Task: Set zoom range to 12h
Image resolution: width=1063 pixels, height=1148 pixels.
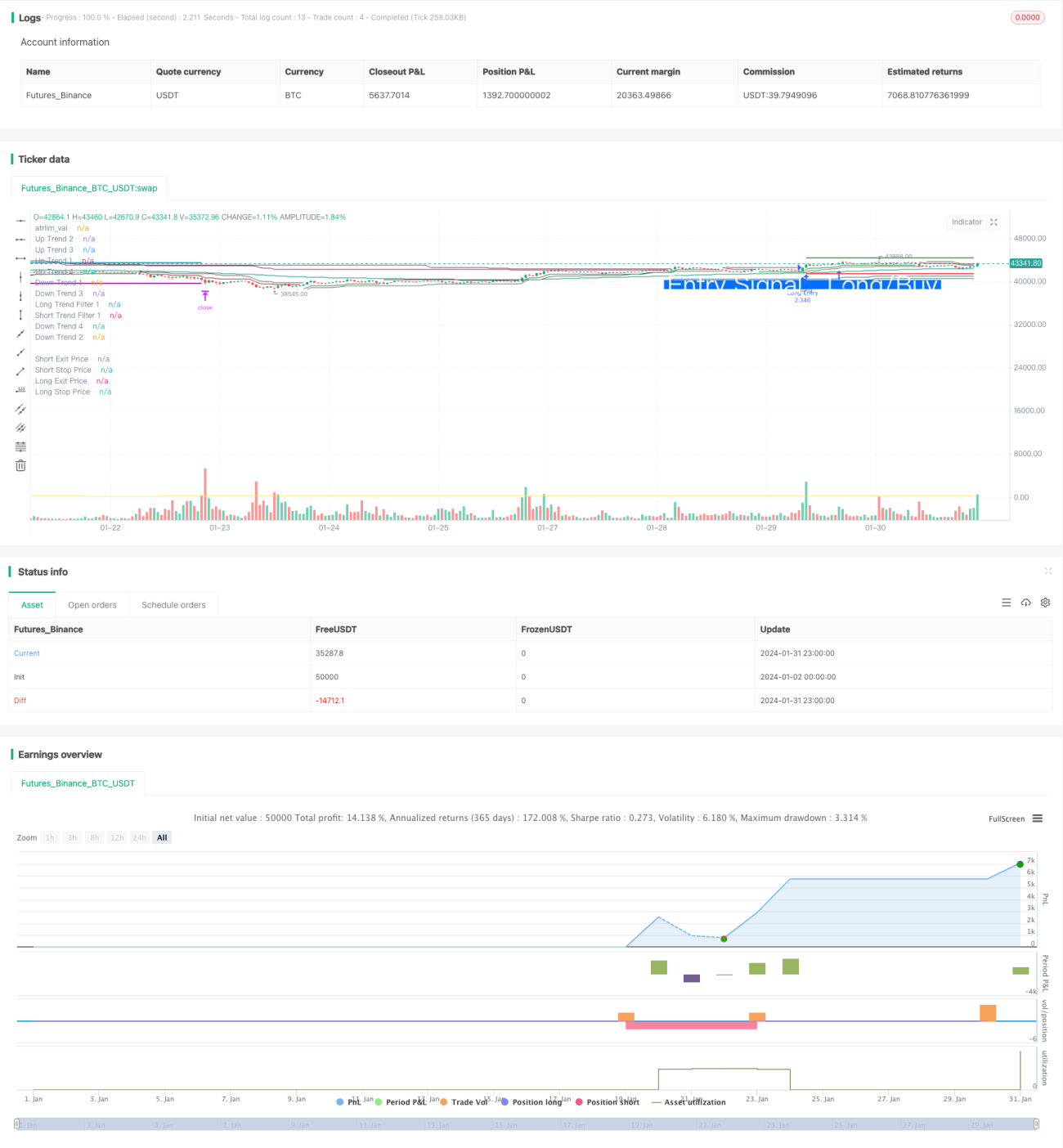Action: click(117, 837)
